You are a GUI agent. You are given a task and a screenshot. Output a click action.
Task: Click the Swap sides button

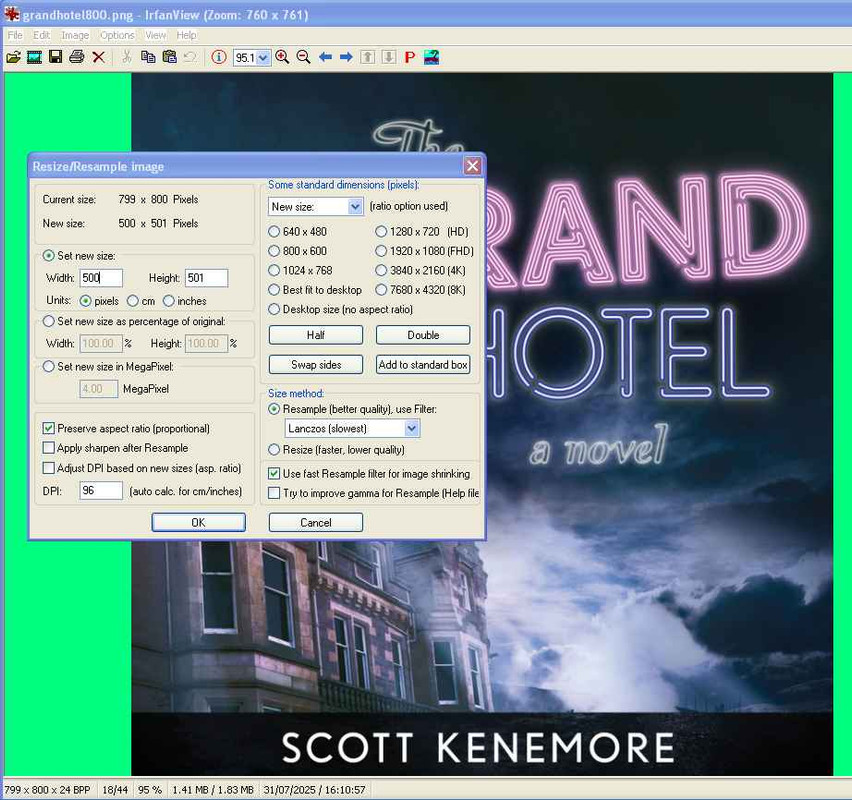point(316,365)
